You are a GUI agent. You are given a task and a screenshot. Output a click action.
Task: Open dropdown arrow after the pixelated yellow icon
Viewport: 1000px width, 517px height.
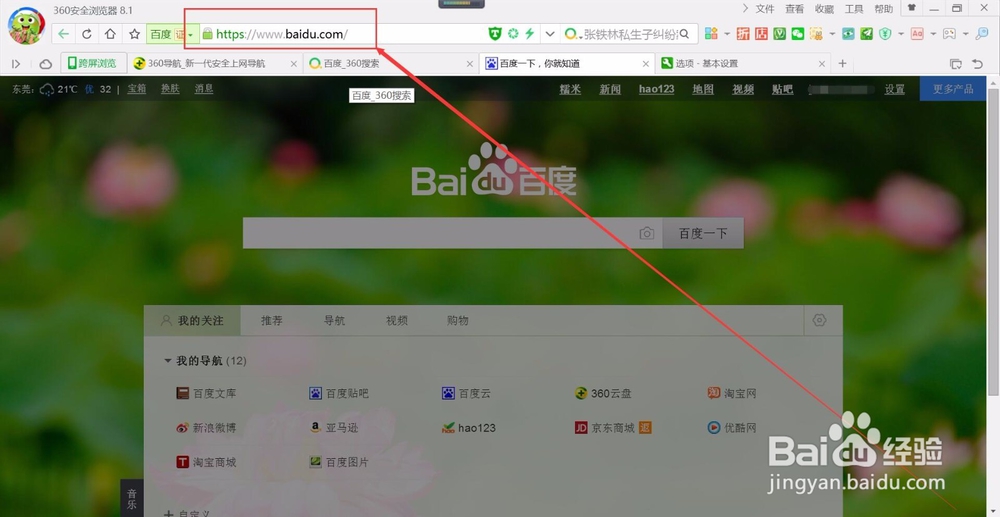tap(832, 34)
